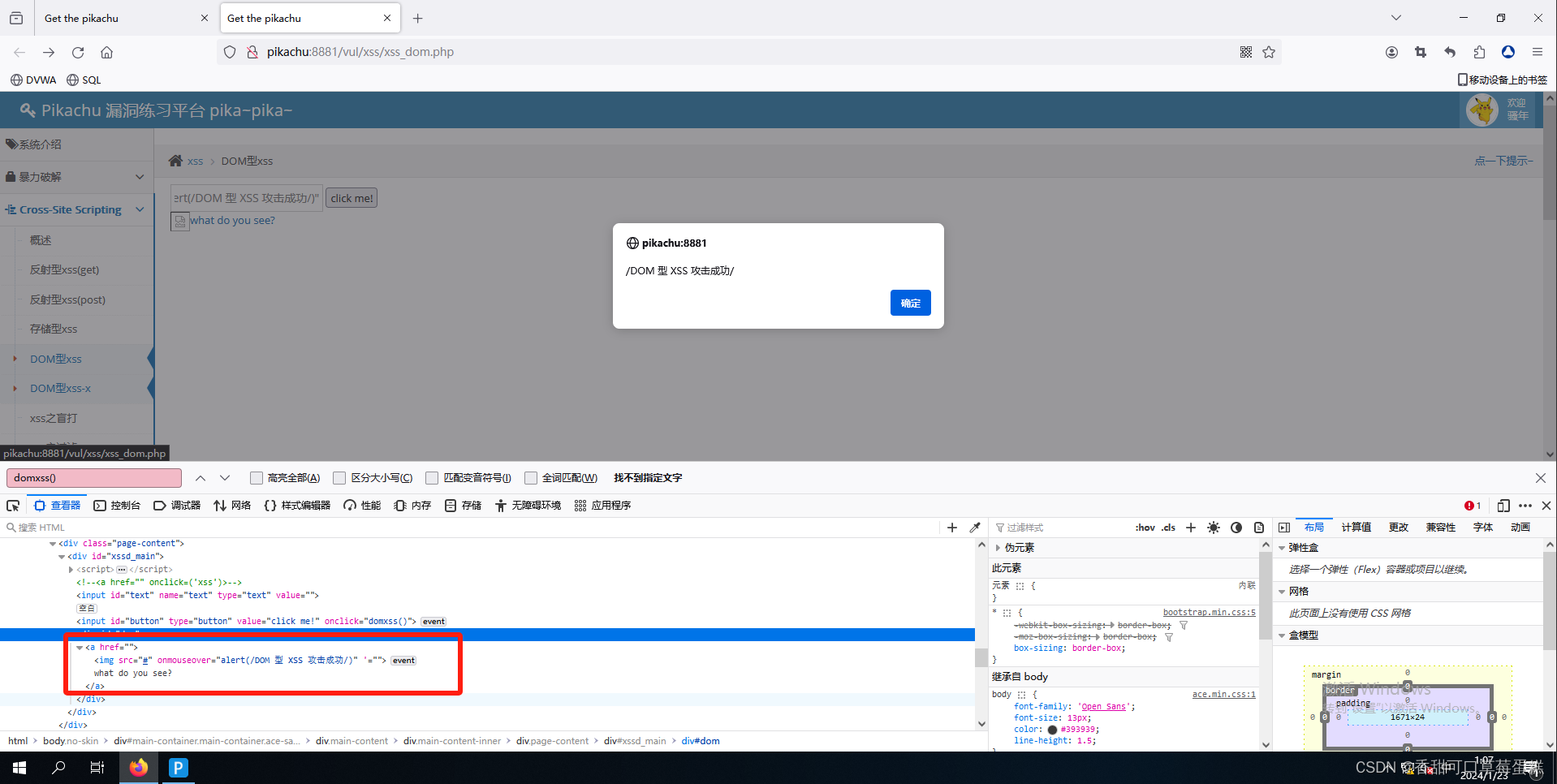Image resolution: width=1557 pixels, height=784 pixels.
Task: Collapse the Cross-Site Scripting sidebar menu
Action: [76, 209]
